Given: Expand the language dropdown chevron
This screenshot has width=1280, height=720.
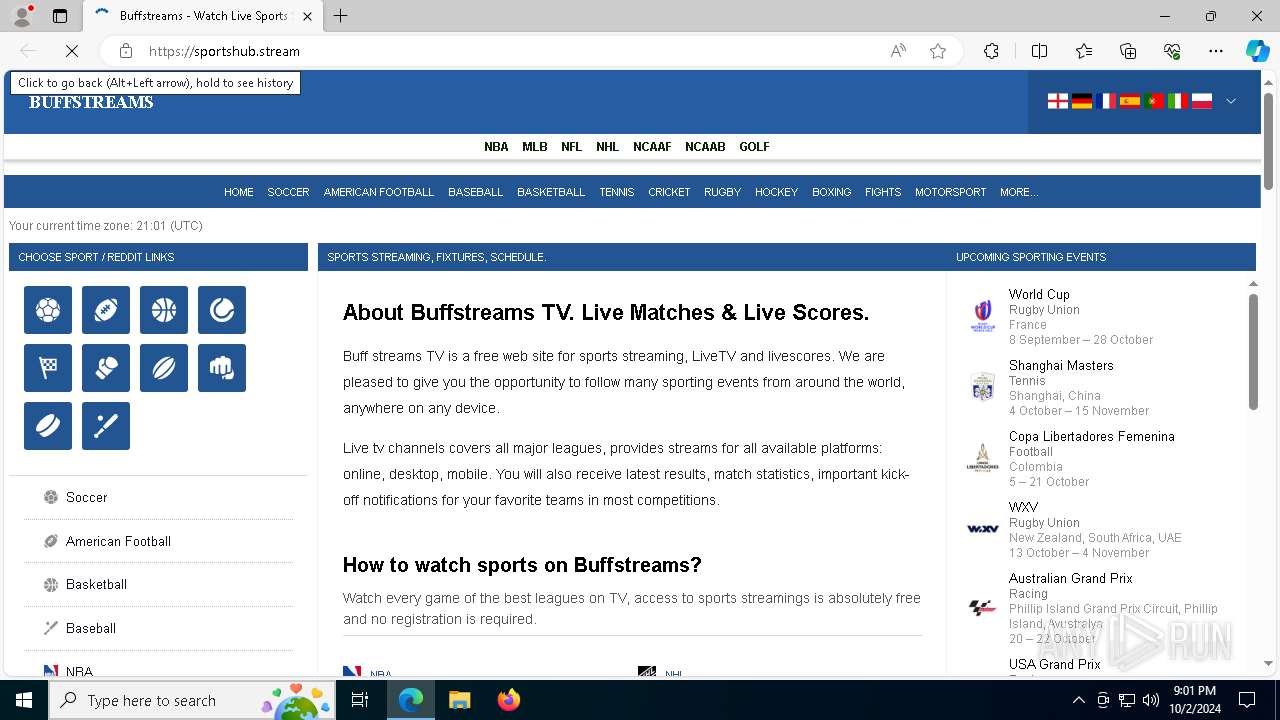Looking at the screenshot, I should tap(1231, 101).
